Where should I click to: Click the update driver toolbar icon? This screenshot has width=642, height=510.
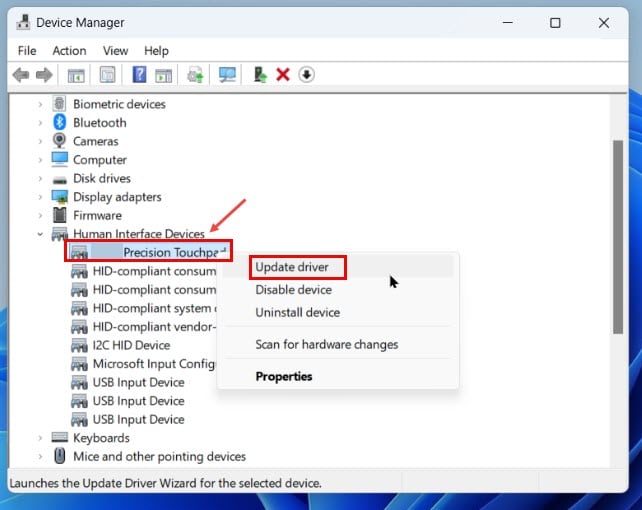(x=260, y=75)
